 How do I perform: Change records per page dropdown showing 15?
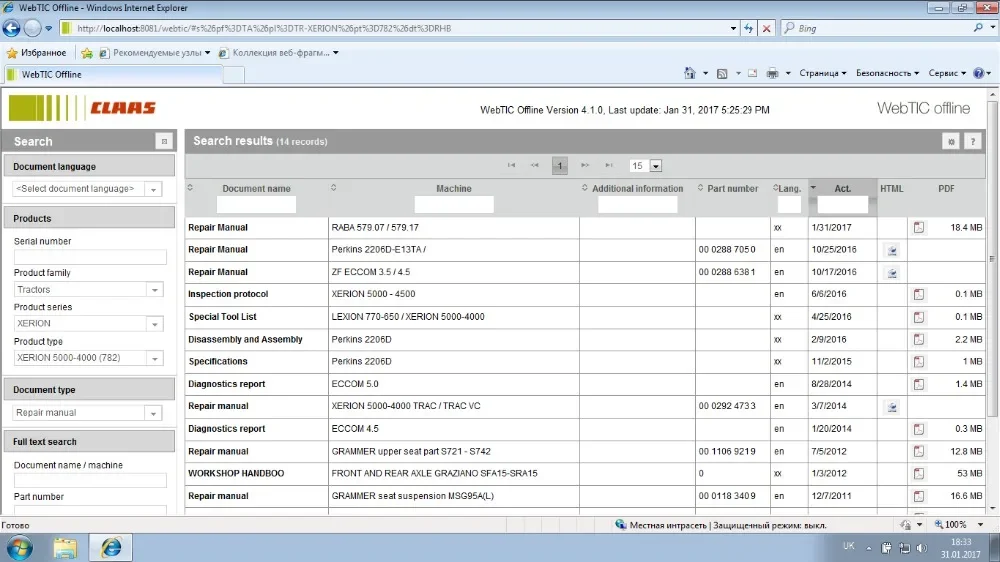(x=655, y=166)
